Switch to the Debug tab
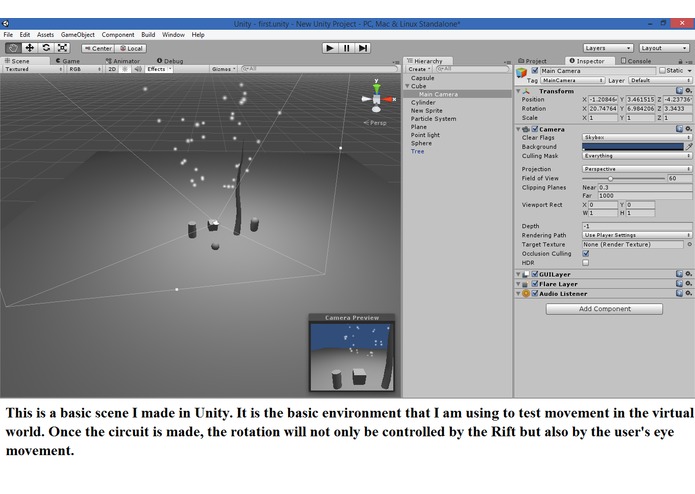The width and height of the screenshot is (695, 494). (x=170, y=61)
